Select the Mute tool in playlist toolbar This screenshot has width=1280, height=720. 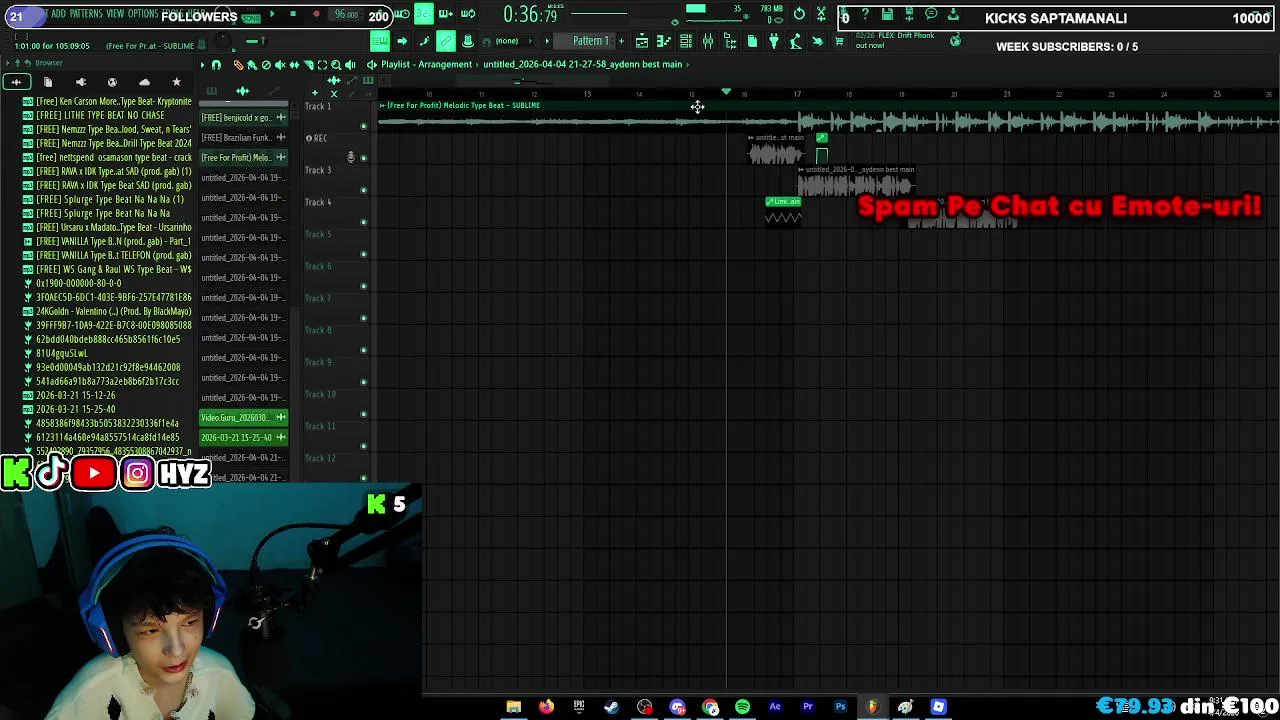point(280,65)
